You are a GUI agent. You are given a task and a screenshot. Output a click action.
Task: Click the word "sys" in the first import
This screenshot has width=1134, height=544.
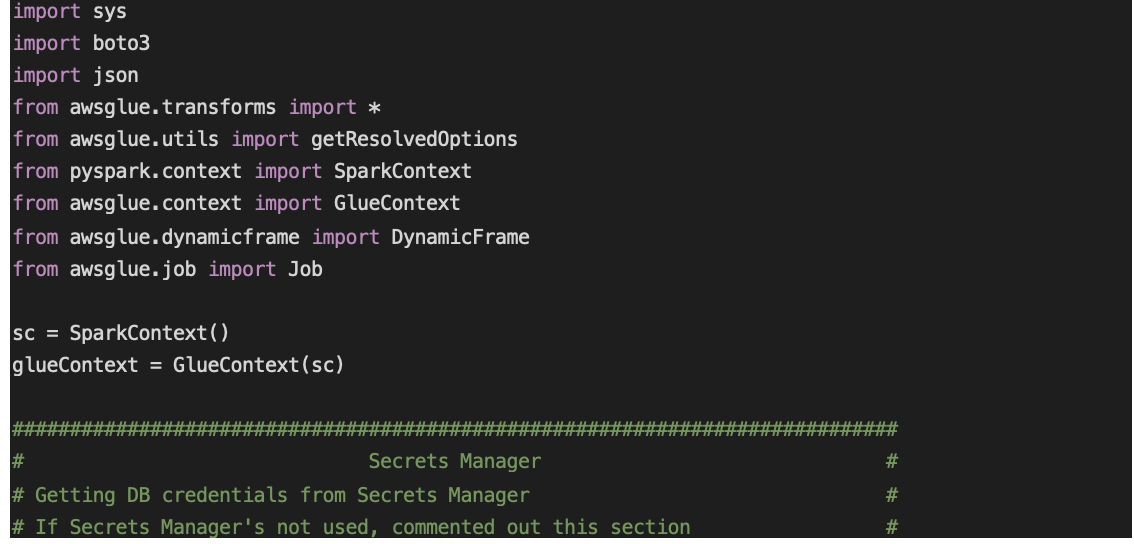pos(109,13)
